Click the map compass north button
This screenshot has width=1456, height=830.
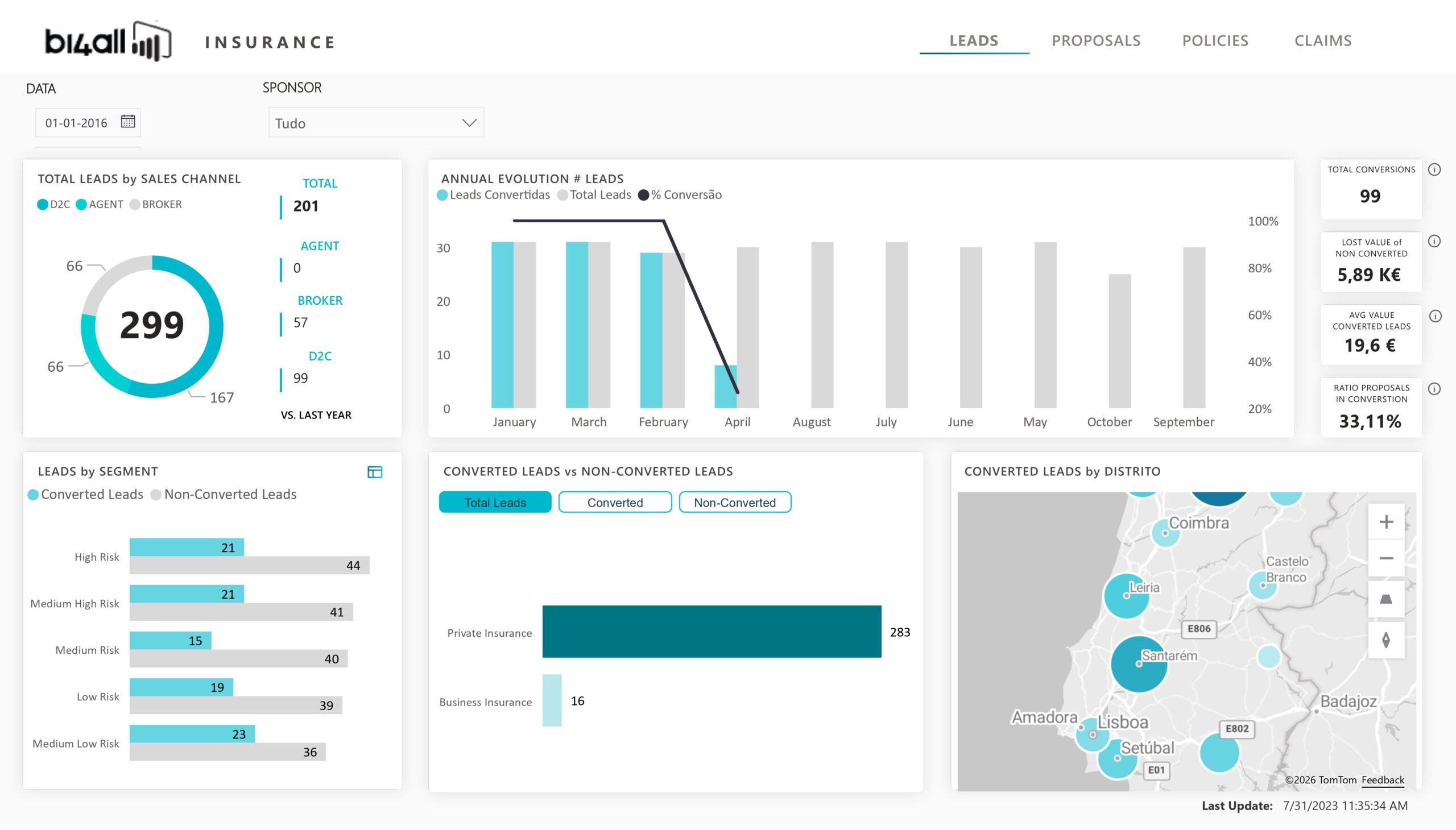tap(1386, 640)
